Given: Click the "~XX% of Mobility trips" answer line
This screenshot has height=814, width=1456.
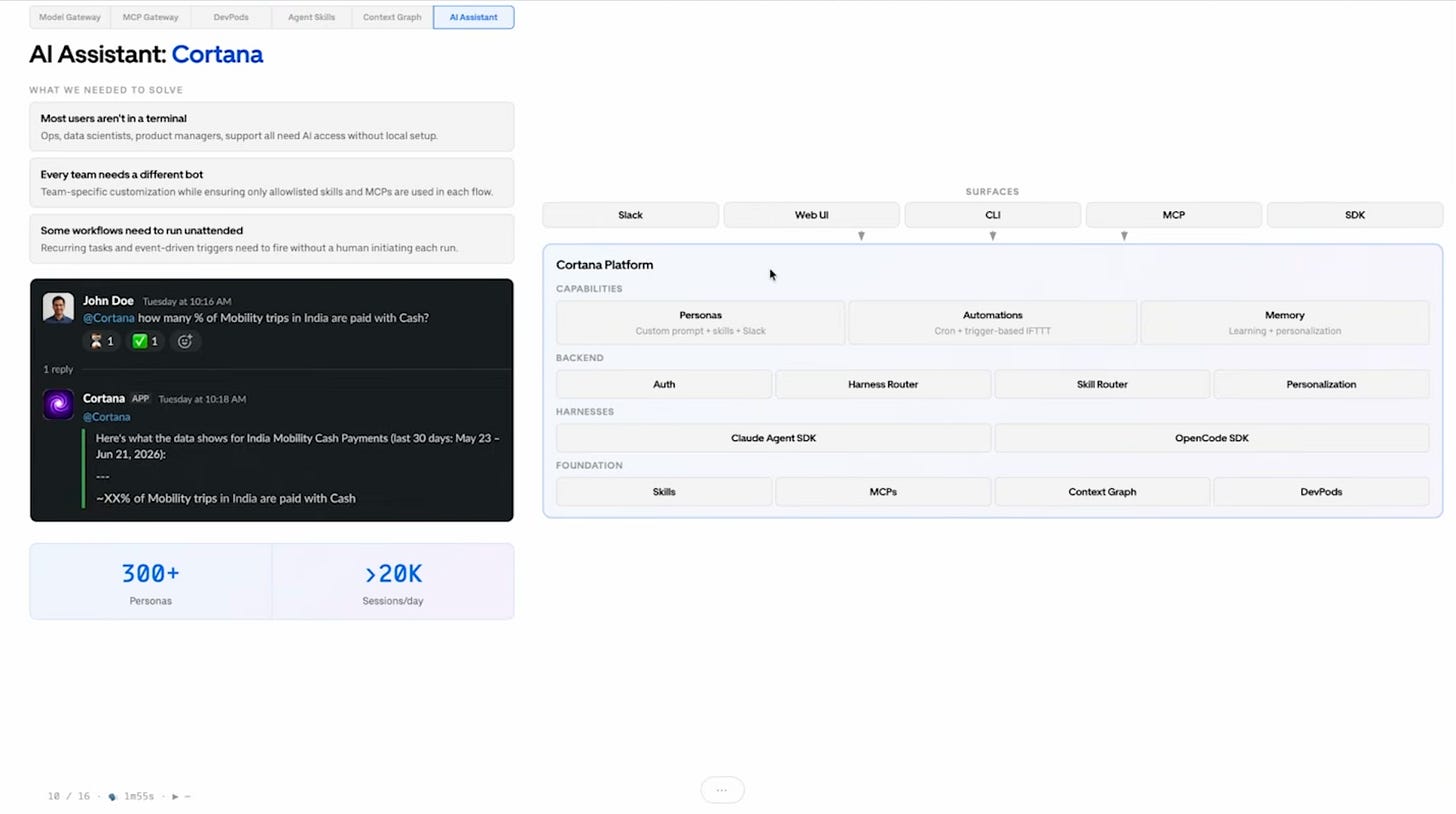Looking at the screenshot, I should point(226,498).
